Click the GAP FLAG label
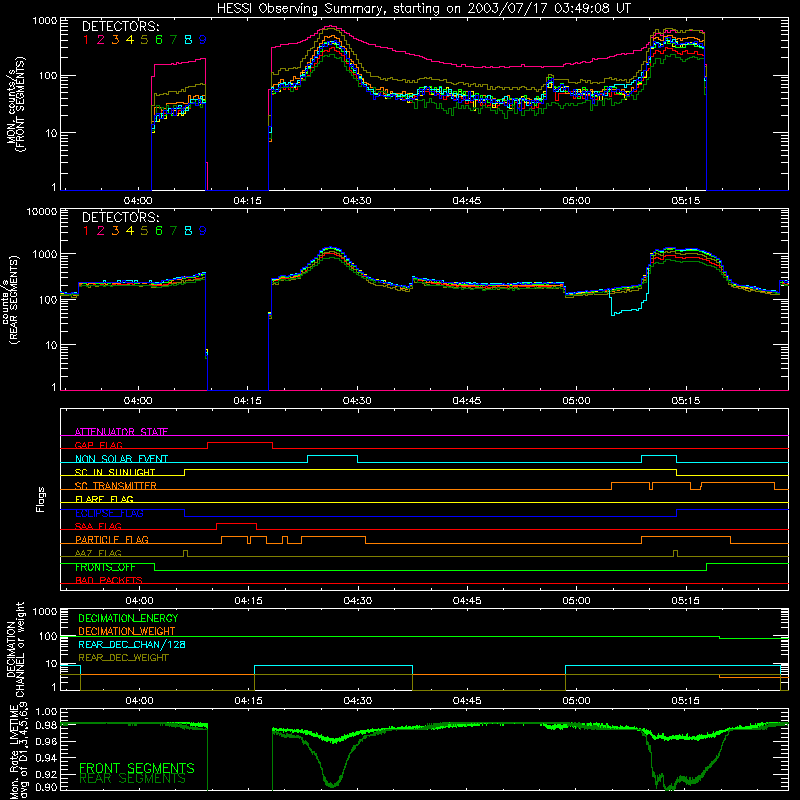This screenshot has height=800, width=800. pyautogui.click(x=98, y=445)
